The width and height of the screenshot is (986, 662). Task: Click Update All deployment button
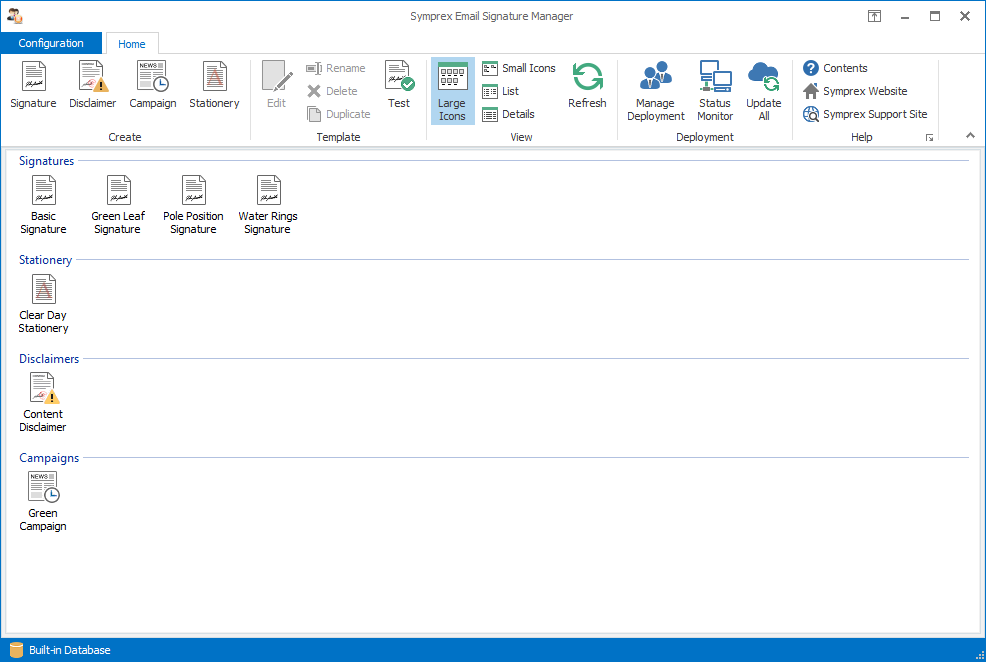(x=763, y=91)
